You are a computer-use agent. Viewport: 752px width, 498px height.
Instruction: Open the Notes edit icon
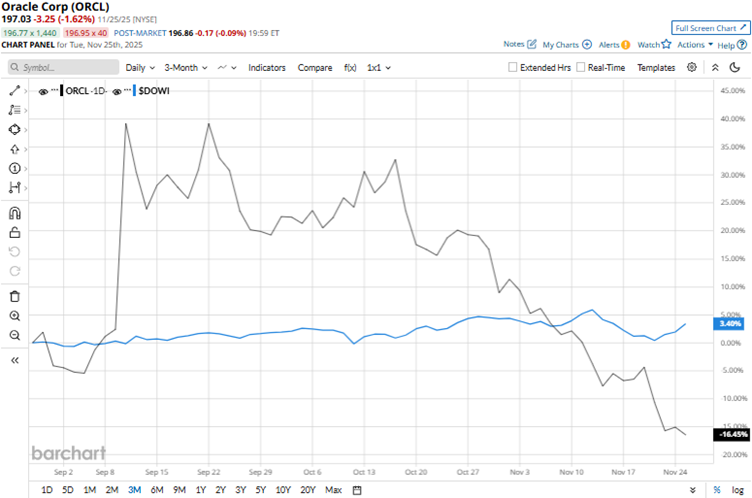531,44
